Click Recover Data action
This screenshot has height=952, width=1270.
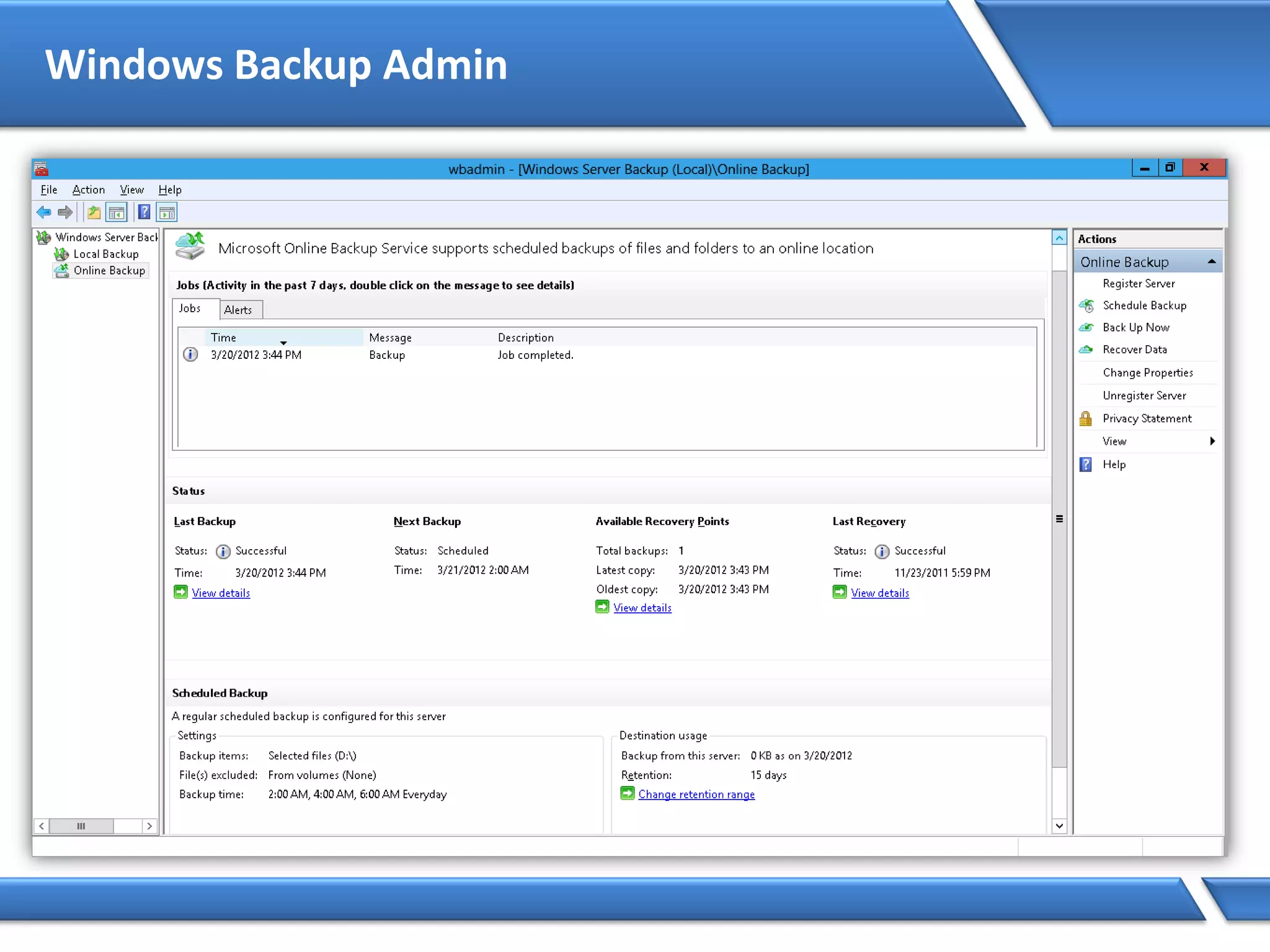coord(1135,350)
